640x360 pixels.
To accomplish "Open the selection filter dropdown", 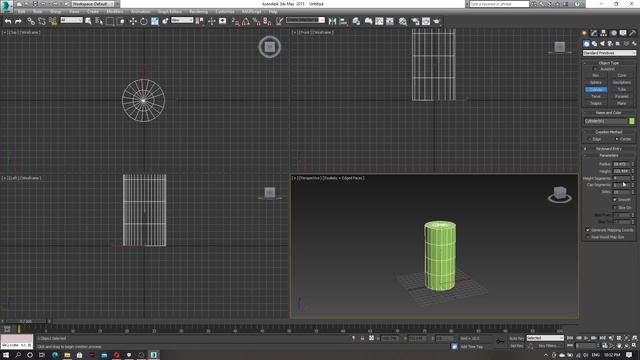I will click(x=71, y=20).
